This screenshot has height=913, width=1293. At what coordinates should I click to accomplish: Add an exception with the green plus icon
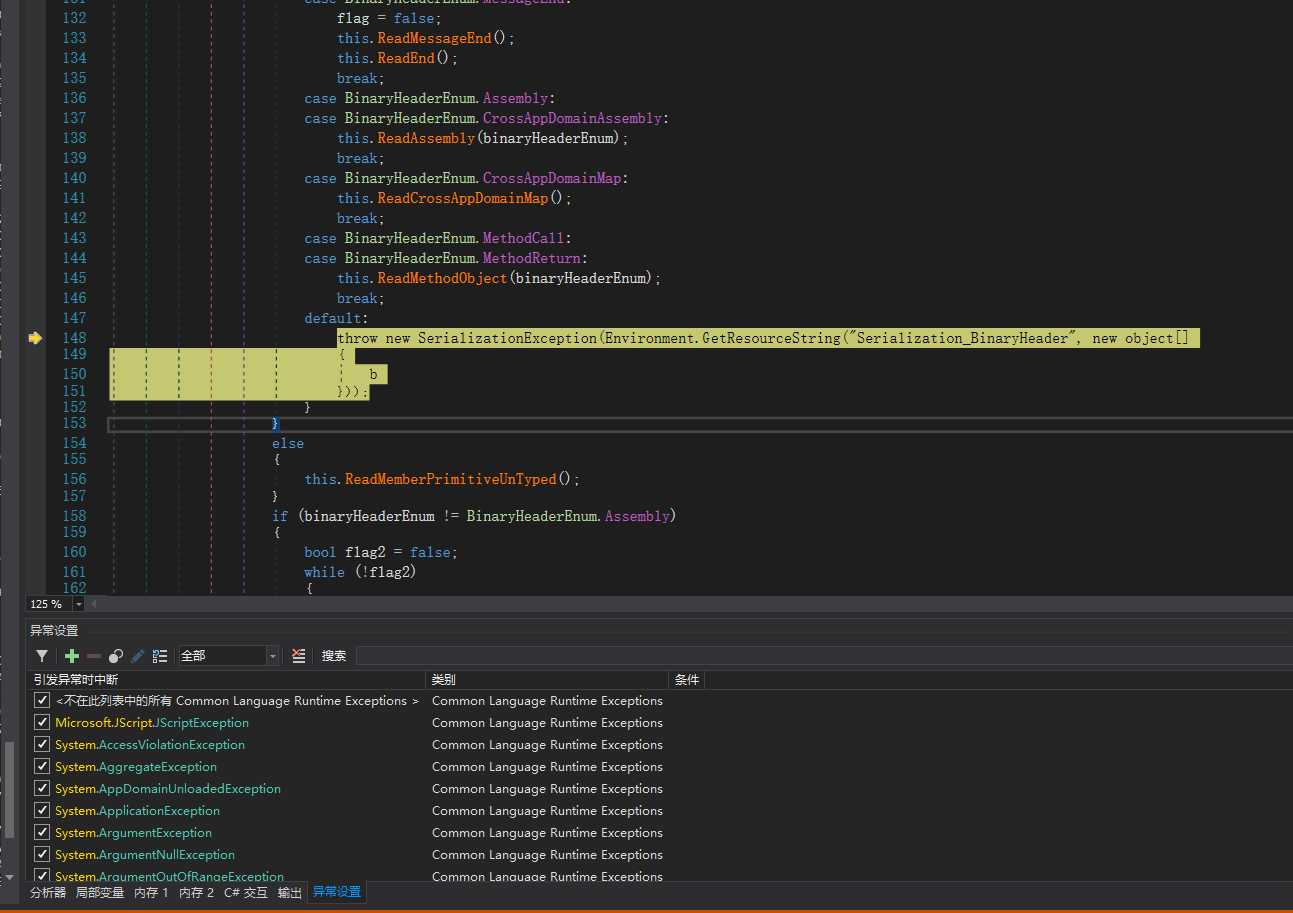pyautogui.click(x=72, y=656)
